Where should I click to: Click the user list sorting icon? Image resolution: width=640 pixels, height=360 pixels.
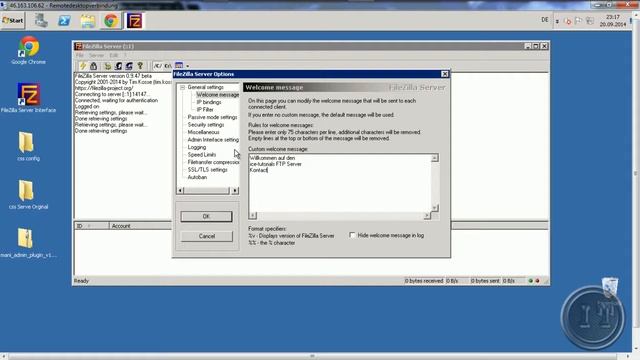(179, 65)
